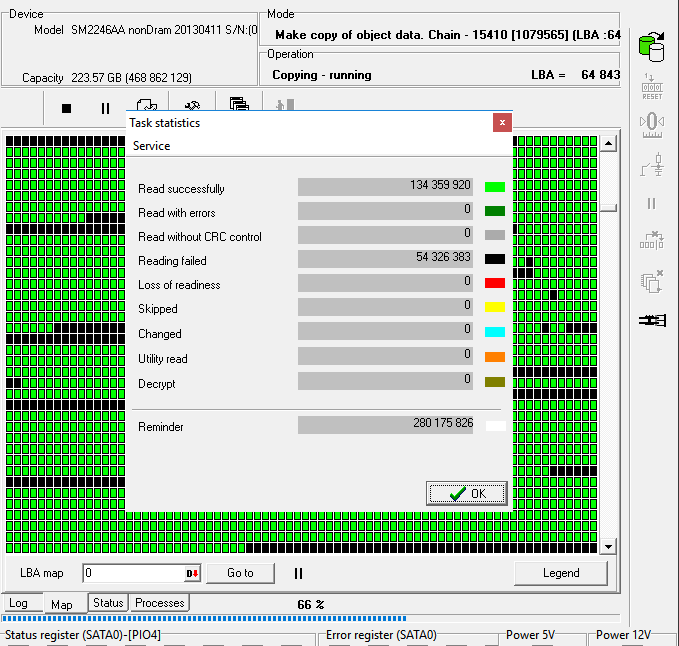Pause the copying operation in the toolbar
This screenshot has height=646, width=679.
point(105,108)
